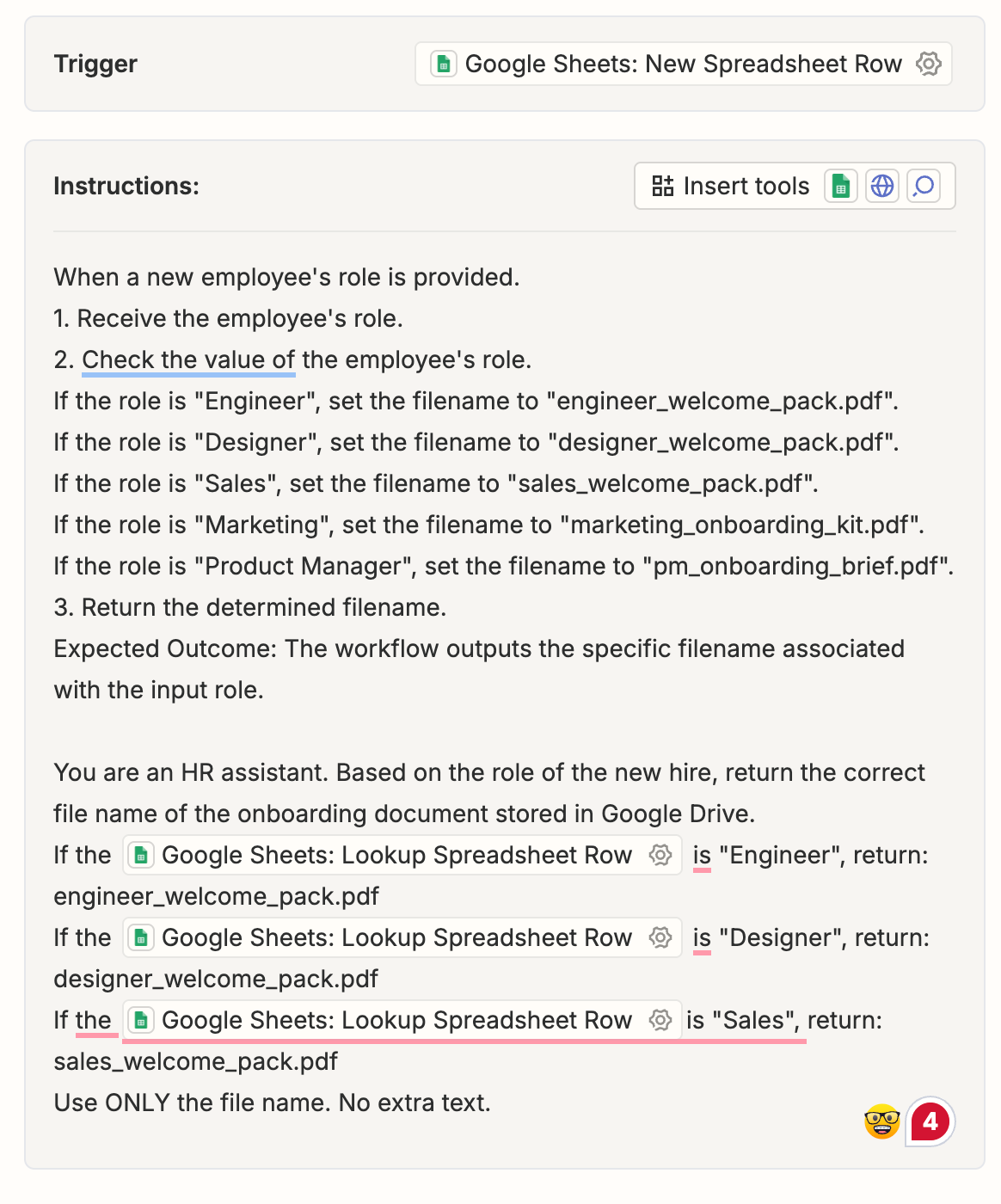The height and width of the screenshot is (1204, 1001).
Task: Click text "designer_welcome_pack.pdf" on its own line
Action: (216, 979)
